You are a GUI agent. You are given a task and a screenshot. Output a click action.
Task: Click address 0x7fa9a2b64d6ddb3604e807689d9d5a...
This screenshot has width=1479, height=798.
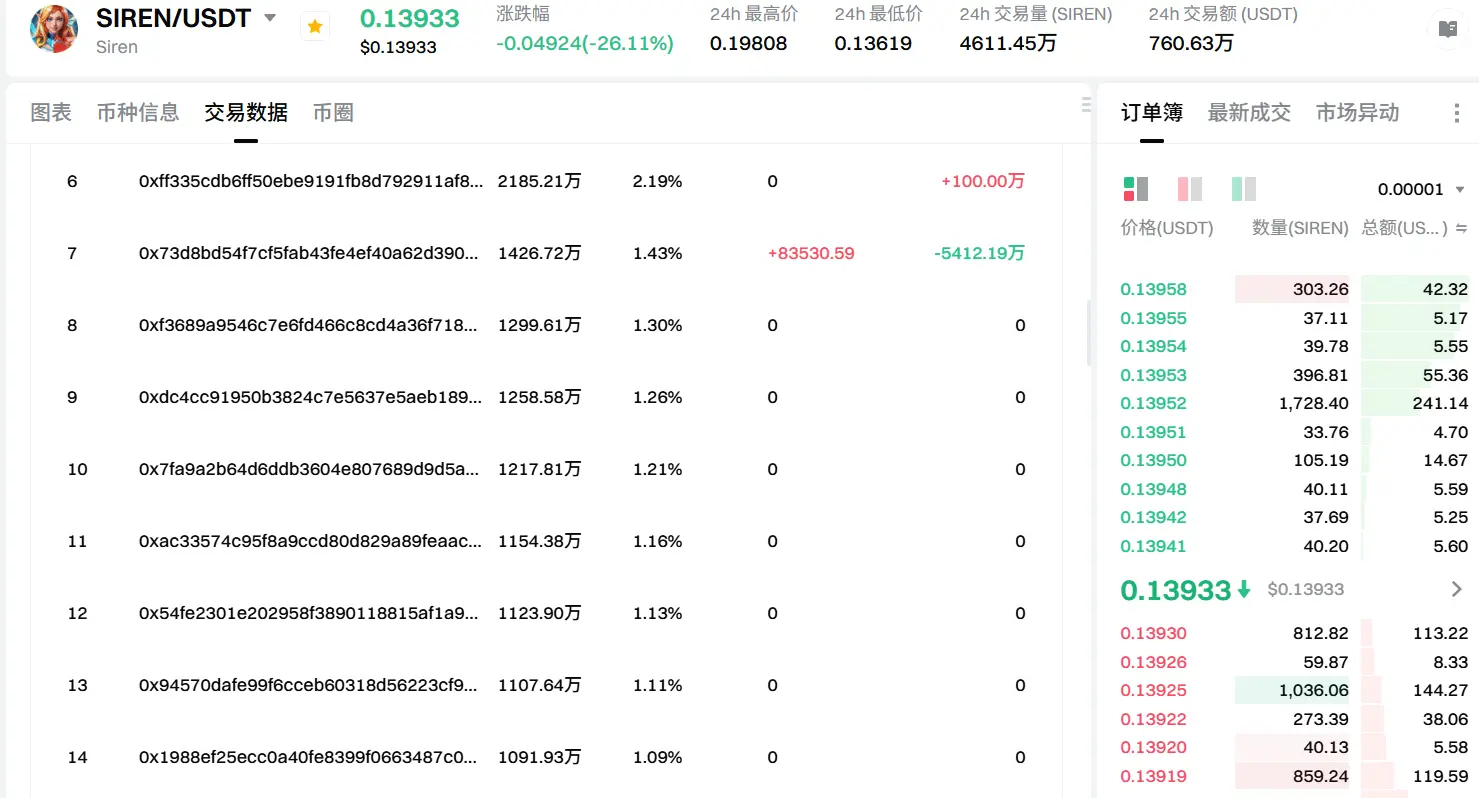pyautogui.click(x=309, y=469)
